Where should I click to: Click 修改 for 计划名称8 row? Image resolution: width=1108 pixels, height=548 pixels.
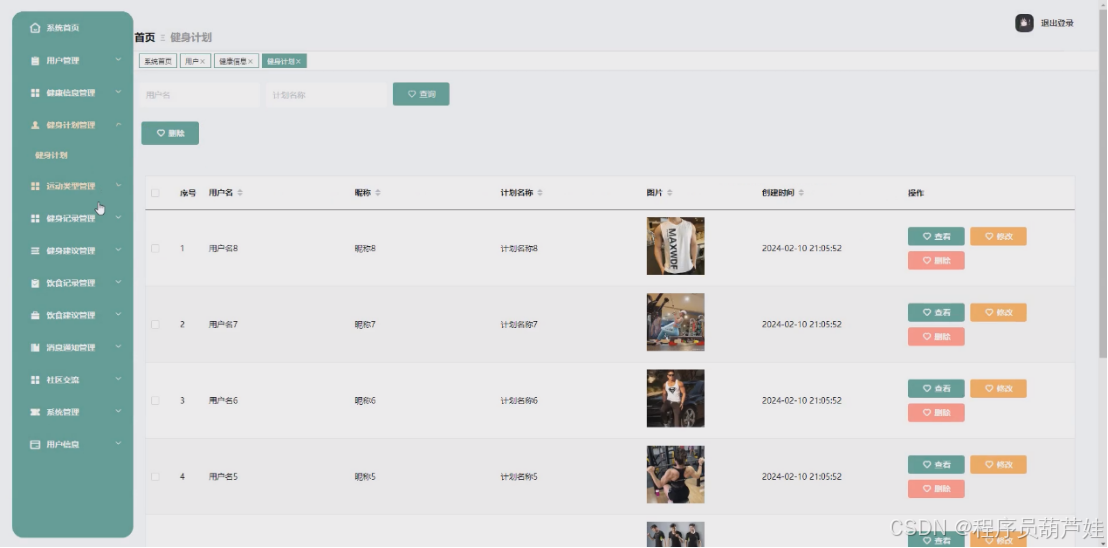(x=998, y=237)
